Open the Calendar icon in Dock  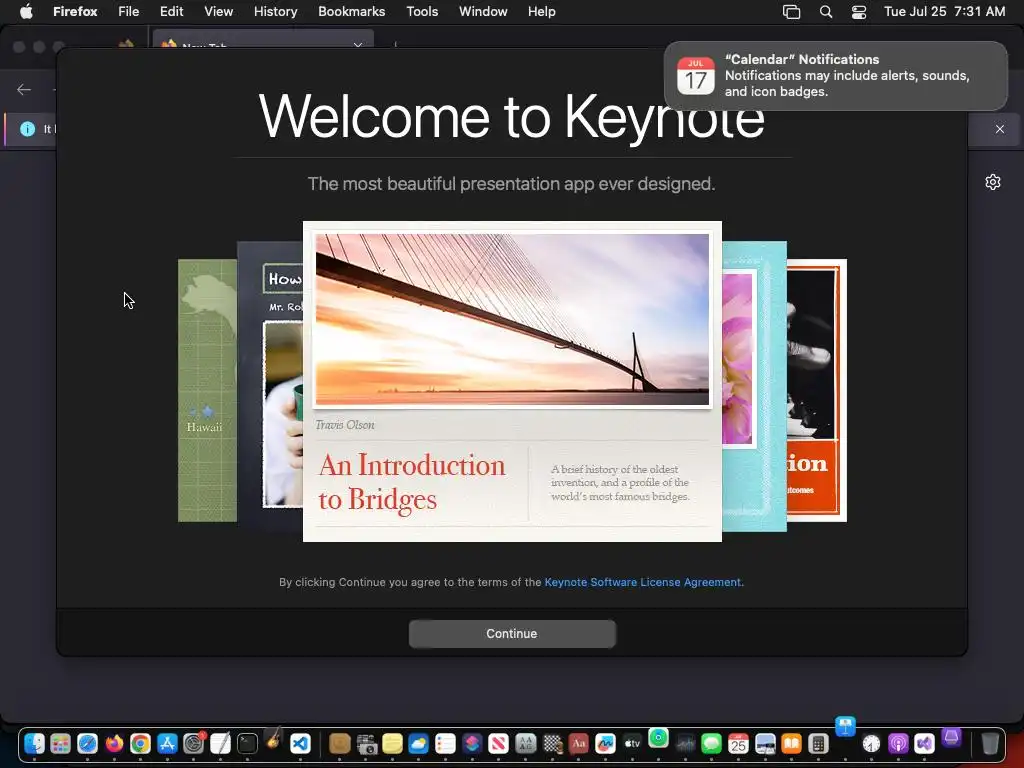point(738,743)
